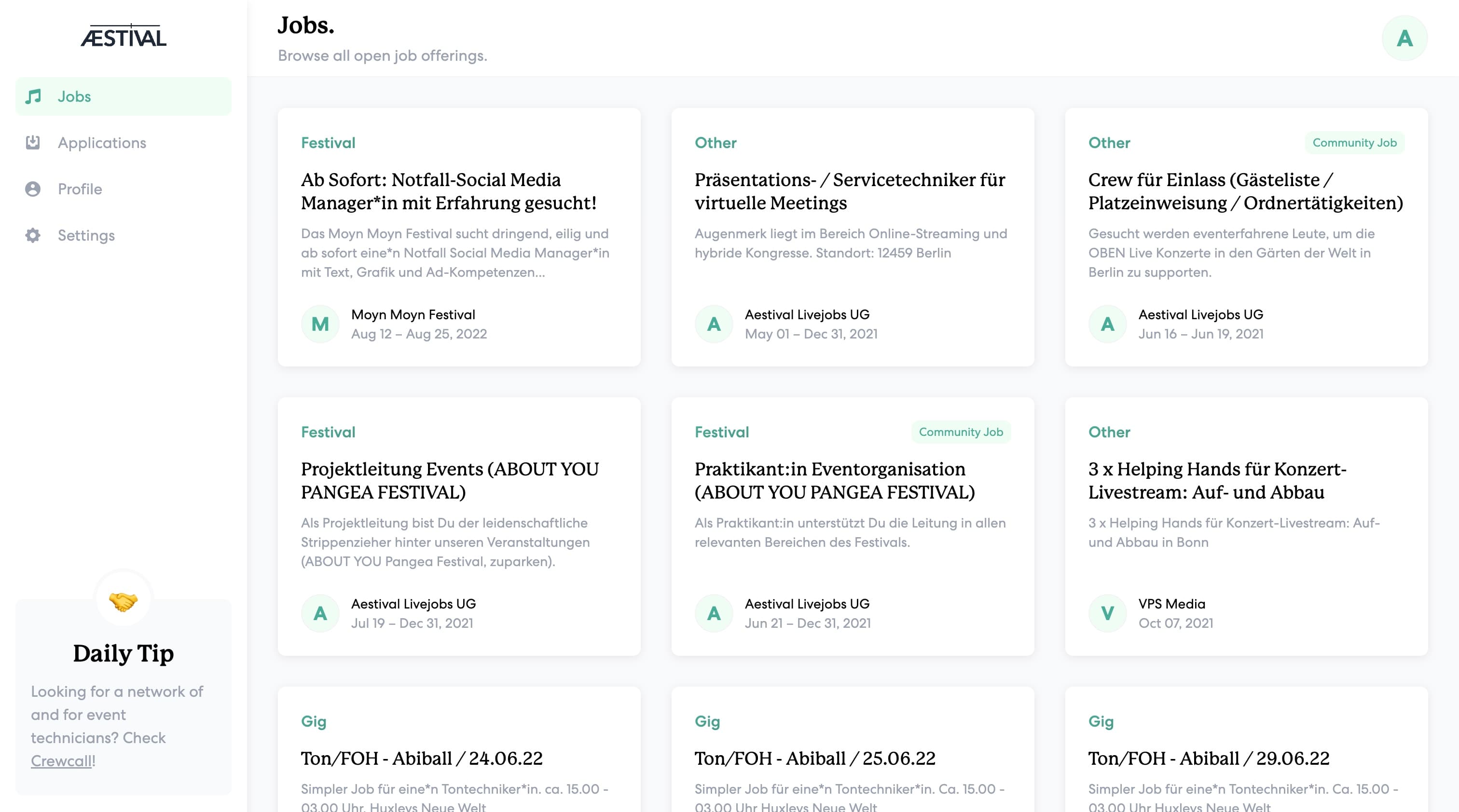
Task: Select the Jobs music note icon
Action: (x=33, y=95)
